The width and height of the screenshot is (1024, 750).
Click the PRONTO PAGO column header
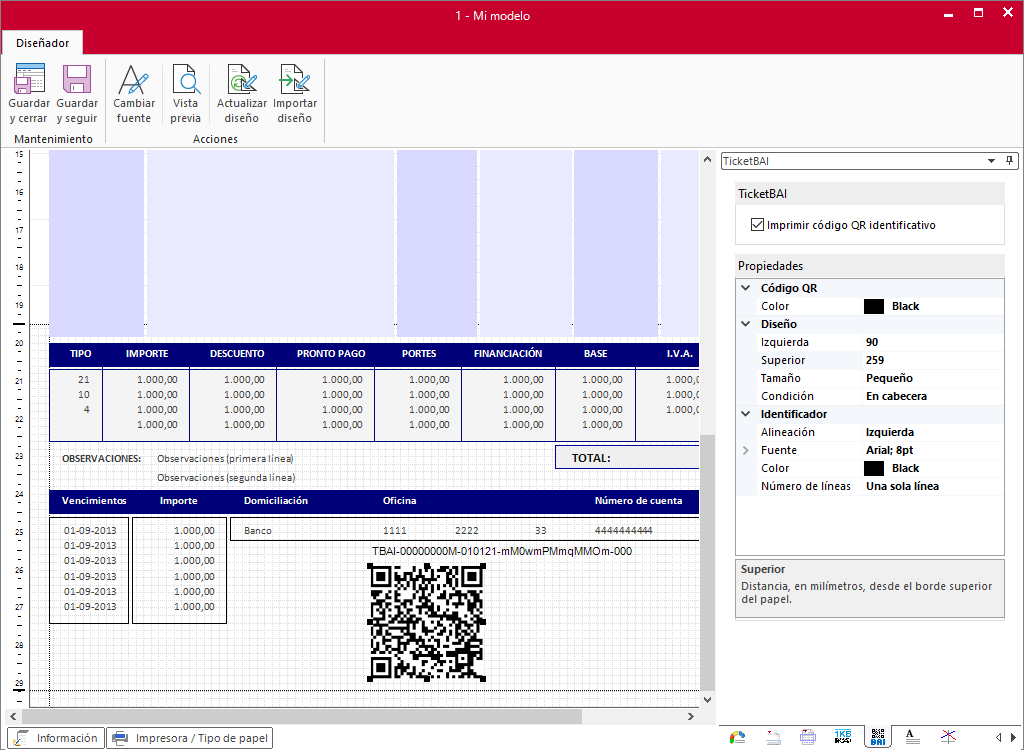point(331,353)
